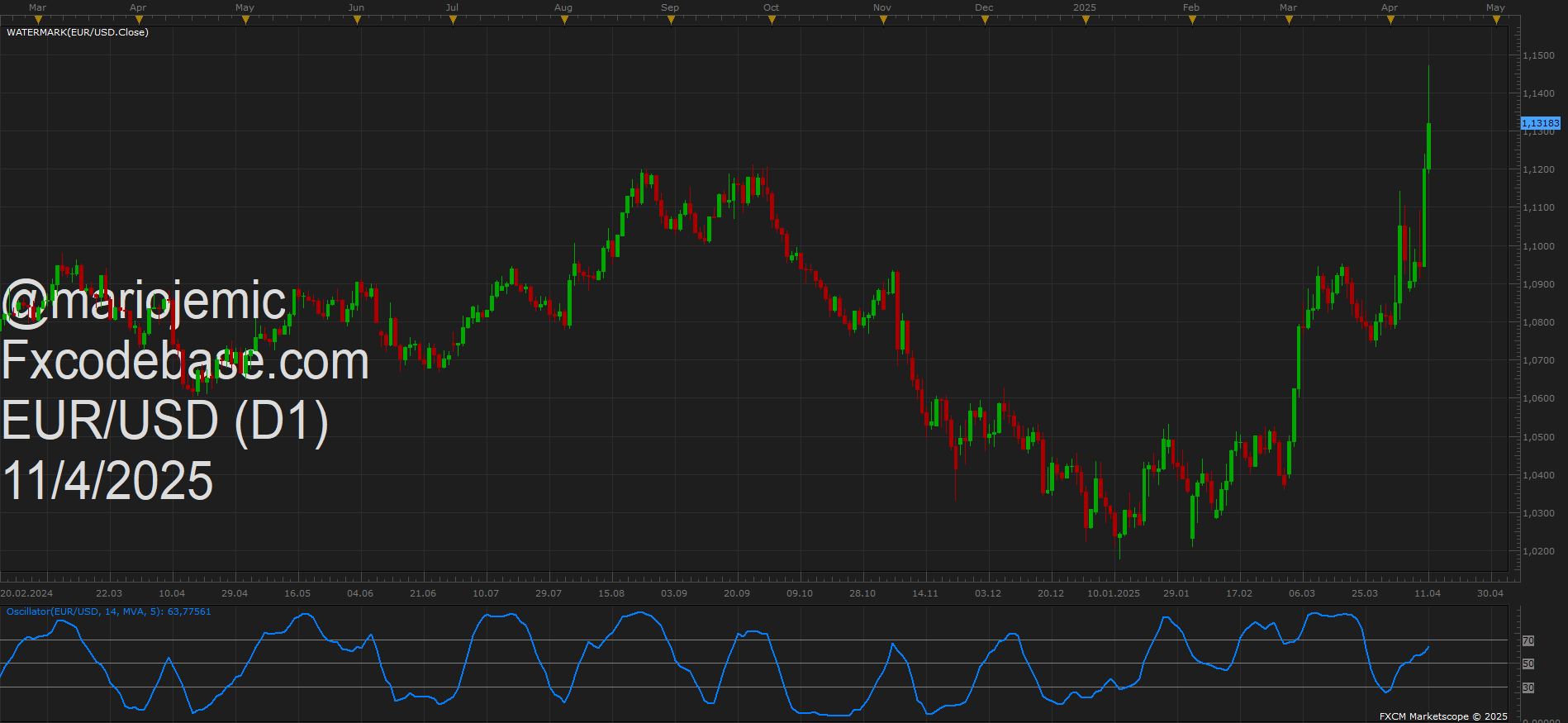This screenshot has height=723, width=1568.
Task: Click the current price tag 1,13183
Action: (1541, 123)
